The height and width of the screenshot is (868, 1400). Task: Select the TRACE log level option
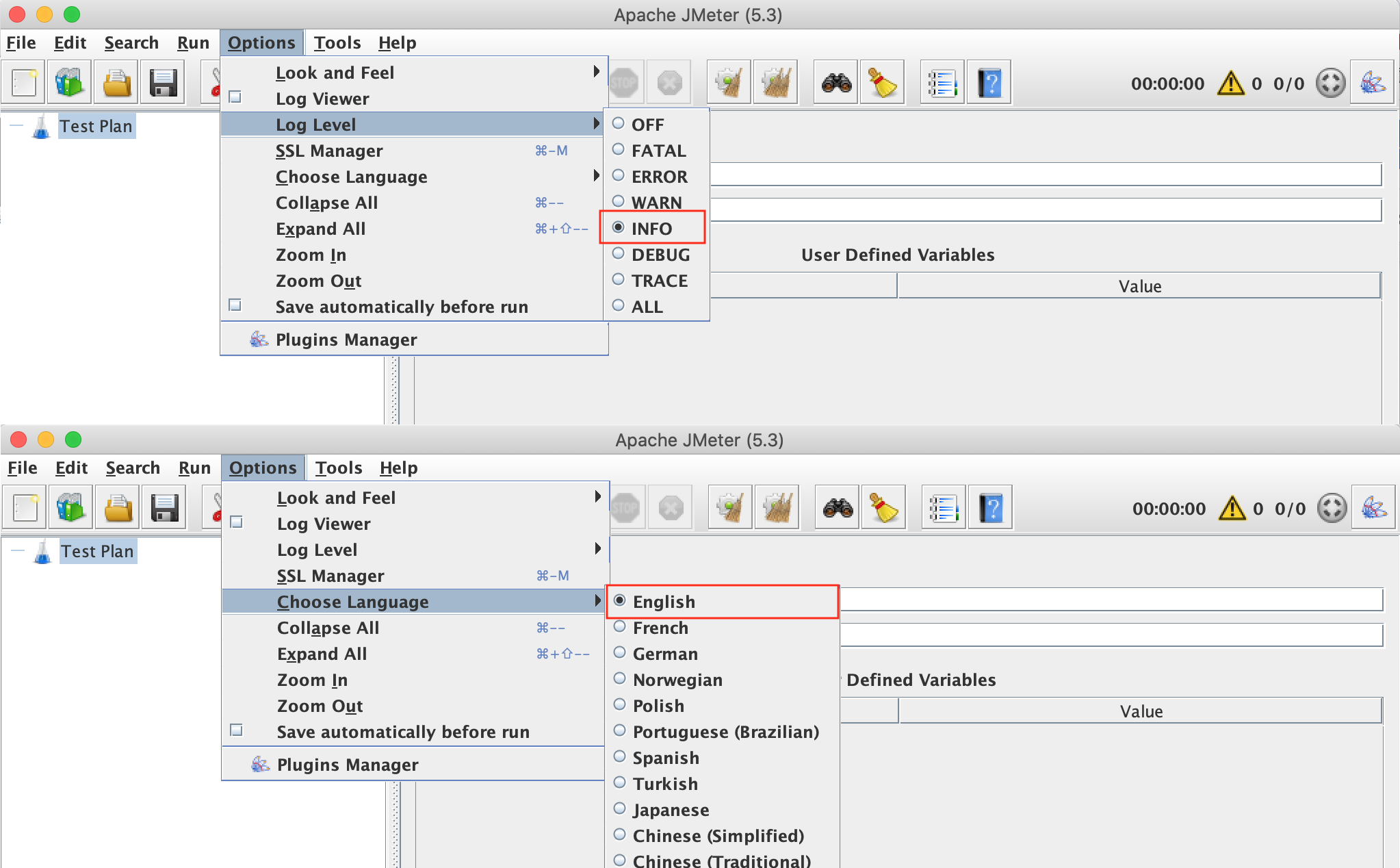656,281
